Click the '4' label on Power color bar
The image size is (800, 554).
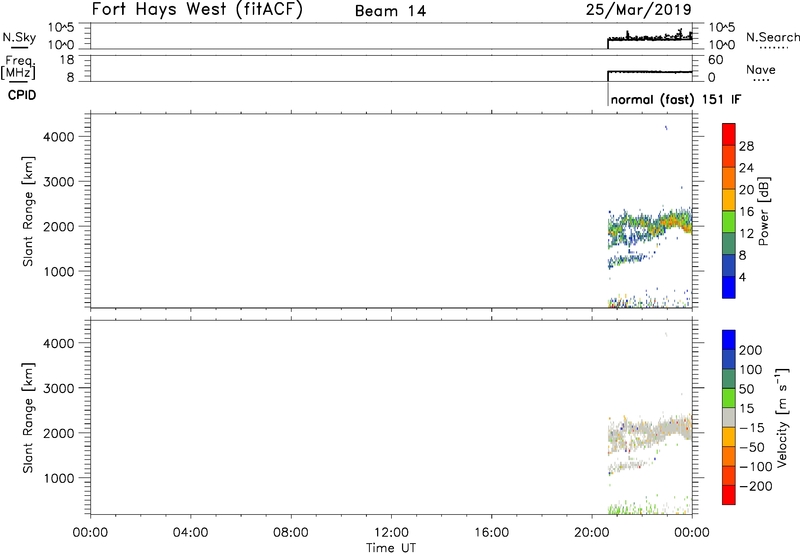tap(742, 277)
